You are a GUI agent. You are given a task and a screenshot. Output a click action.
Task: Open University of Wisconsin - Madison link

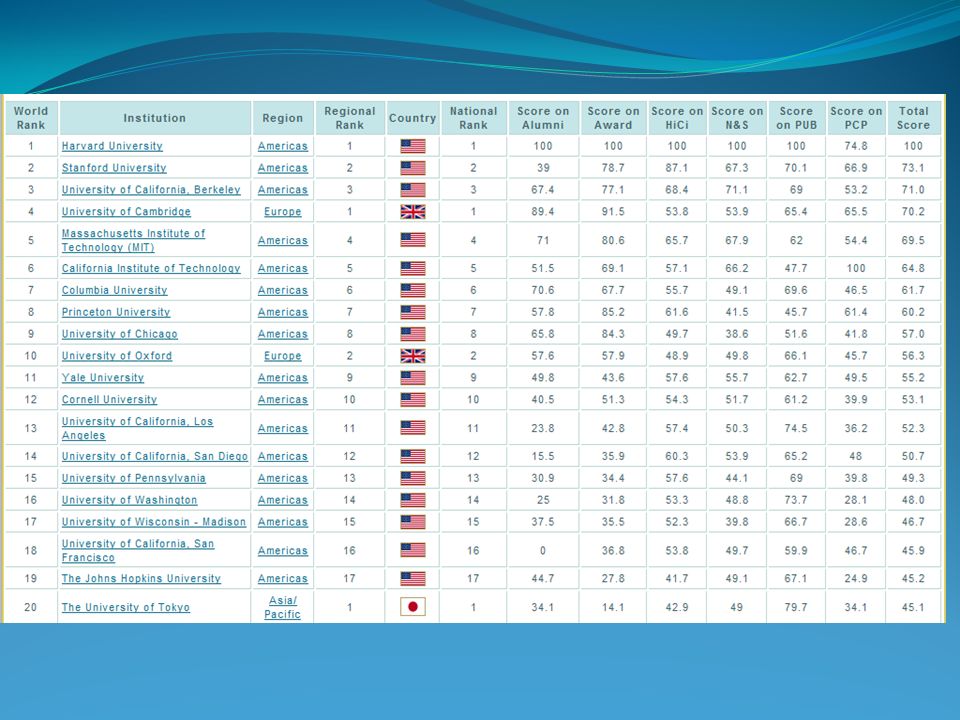tap(154, 522)
